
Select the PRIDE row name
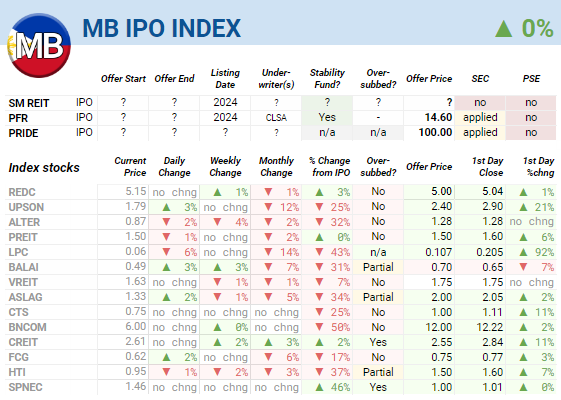click(x=23, y=133)
